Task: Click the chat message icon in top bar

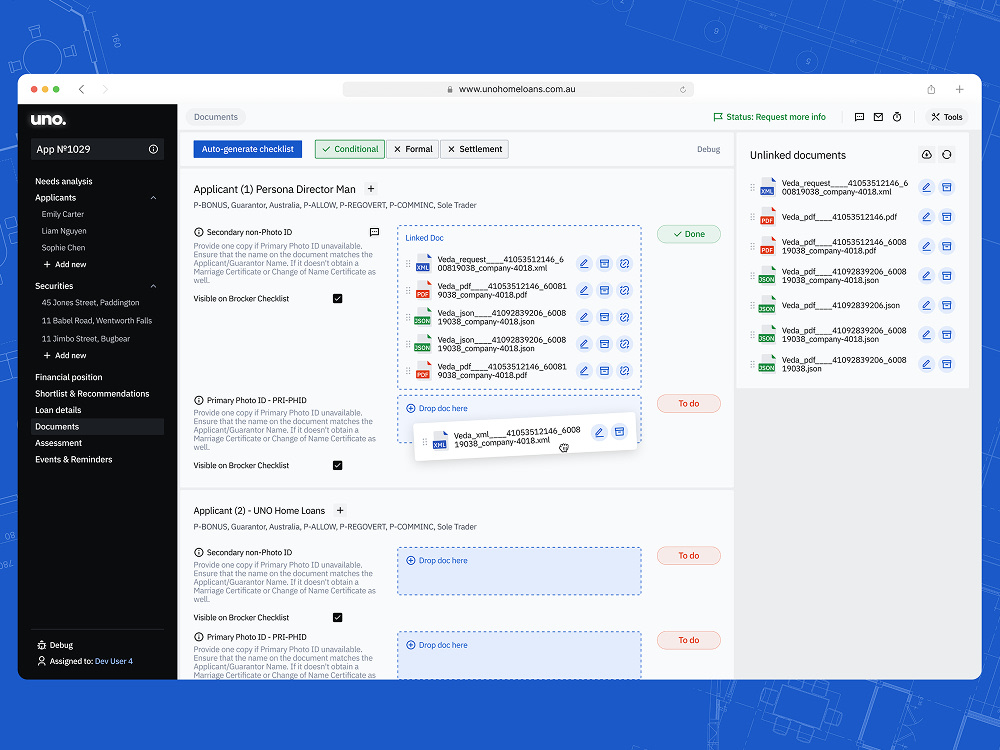Action: 859,117
